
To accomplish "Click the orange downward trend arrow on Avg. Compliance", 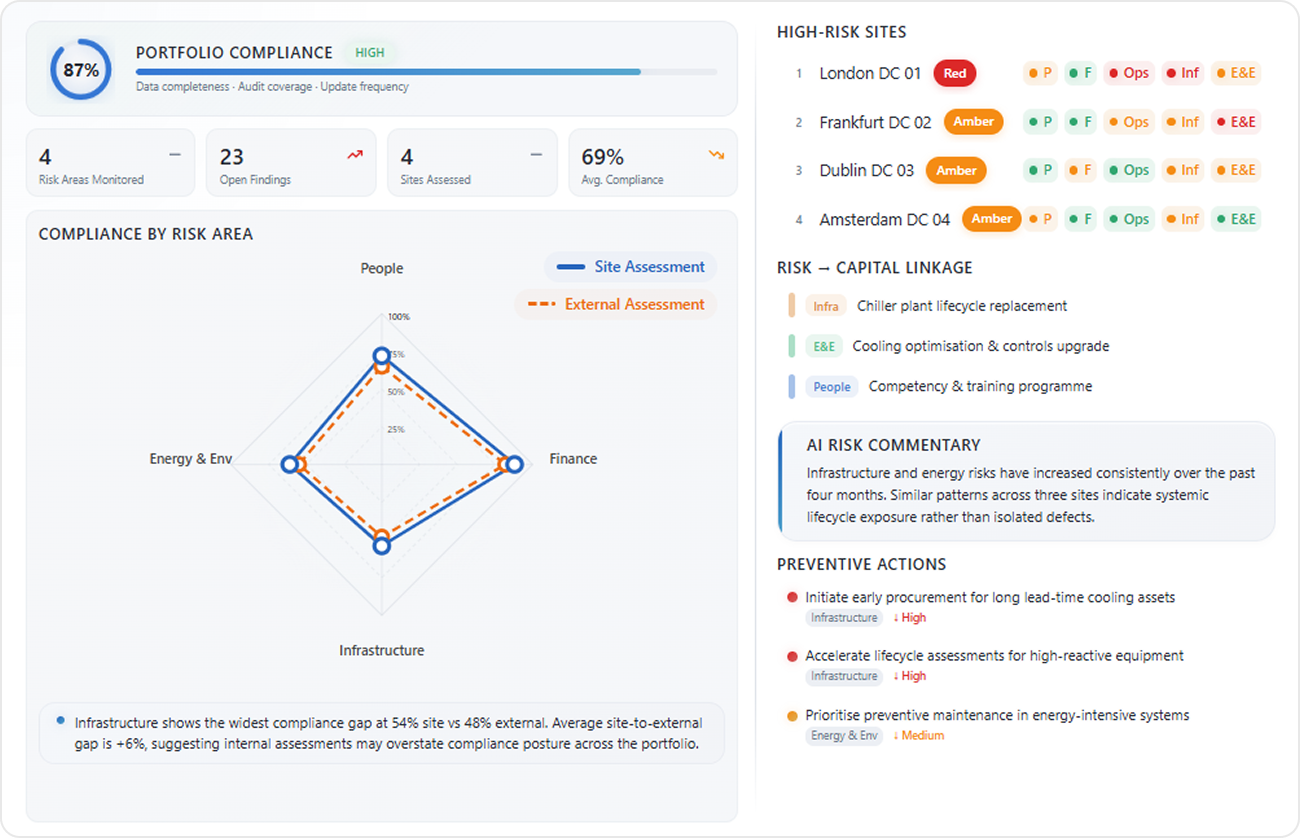I will coord(716,155).
